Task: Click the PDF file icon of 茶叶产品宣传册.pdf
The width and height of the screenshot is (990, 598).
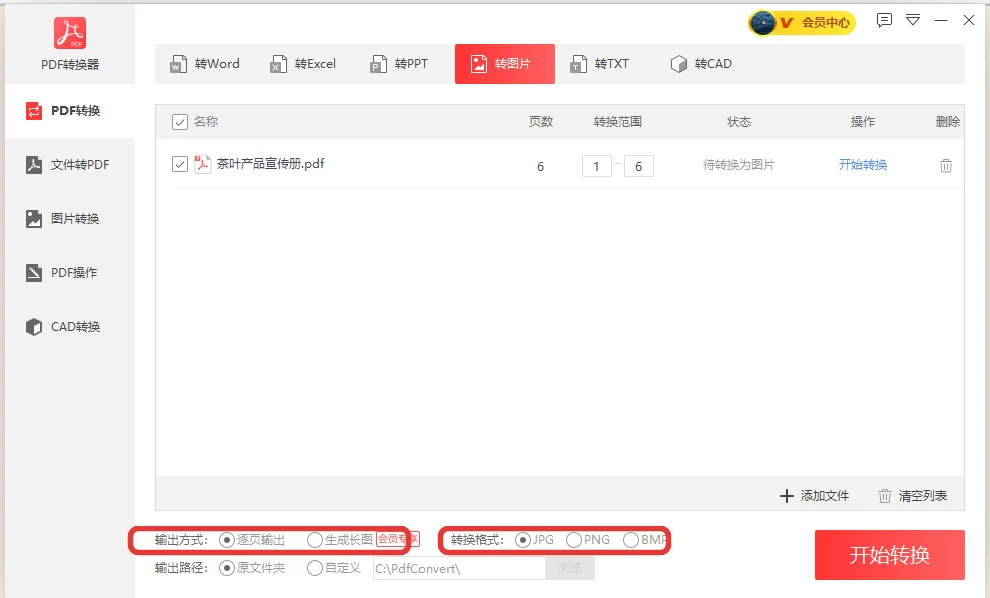Action: tap(202, 164)
